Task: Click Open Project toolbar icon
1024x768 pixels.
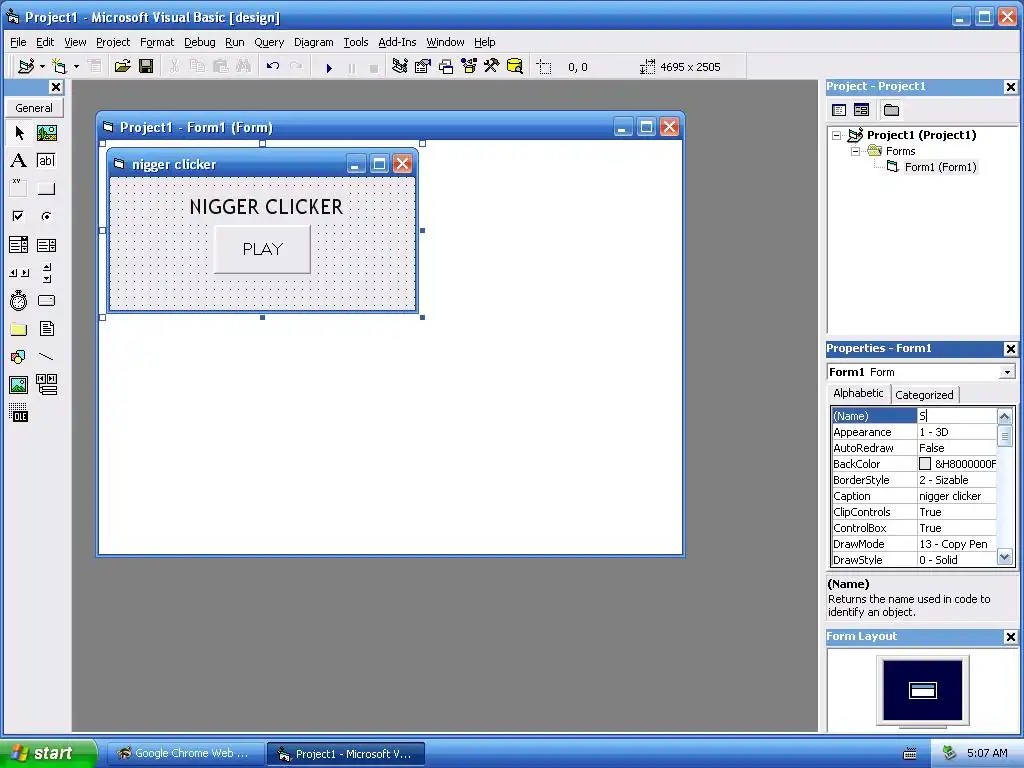Action: coord(122,66)
